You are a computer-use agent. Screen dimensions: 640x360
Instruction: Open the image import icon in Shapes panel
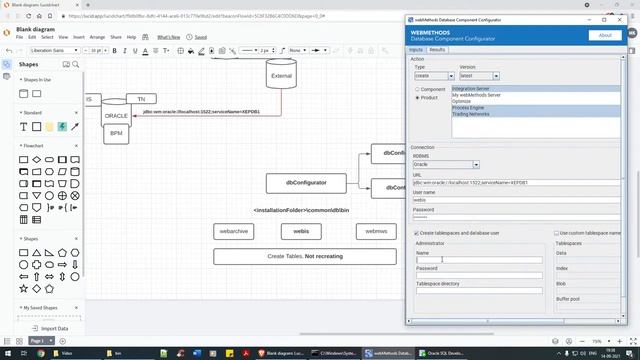pyautogui.click(x=66, y=64)
